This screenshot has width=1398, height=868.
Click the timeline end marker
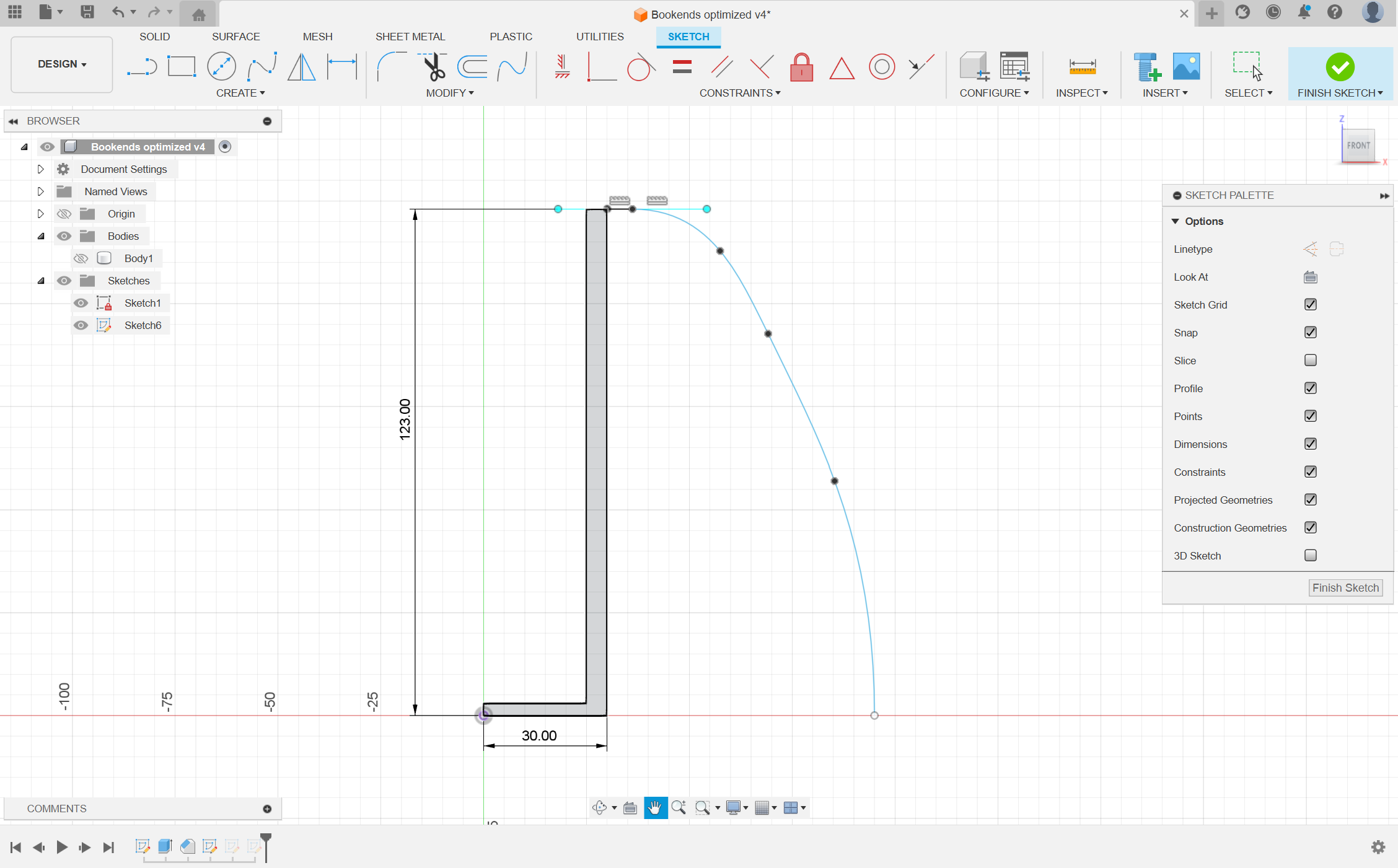coord(266,846)
